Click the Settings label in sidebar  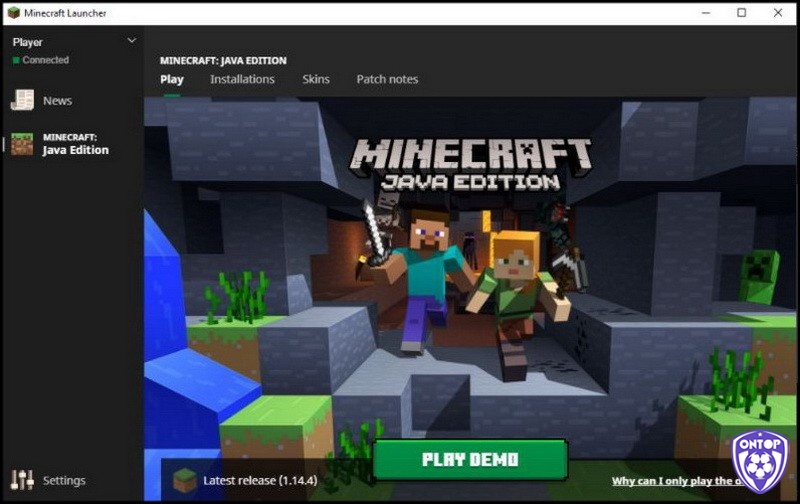click(64, 481)
